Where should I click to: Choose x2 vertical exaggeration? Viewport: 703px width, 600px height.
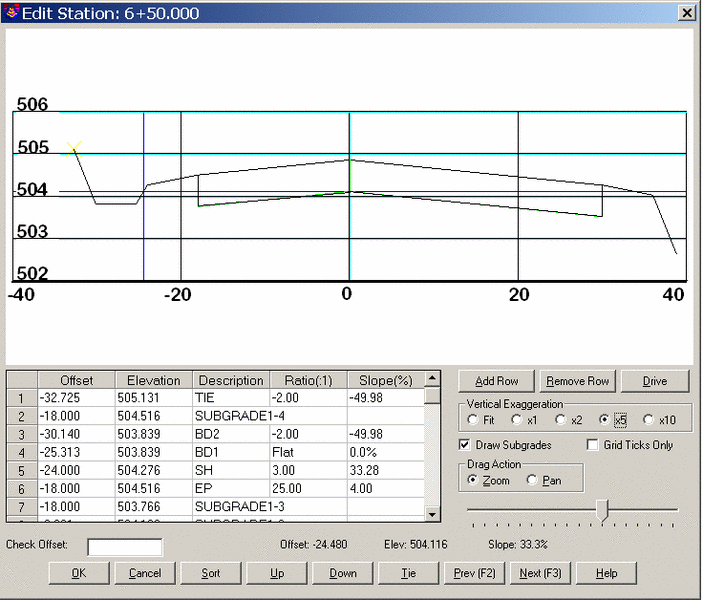(x=561, y=420)
